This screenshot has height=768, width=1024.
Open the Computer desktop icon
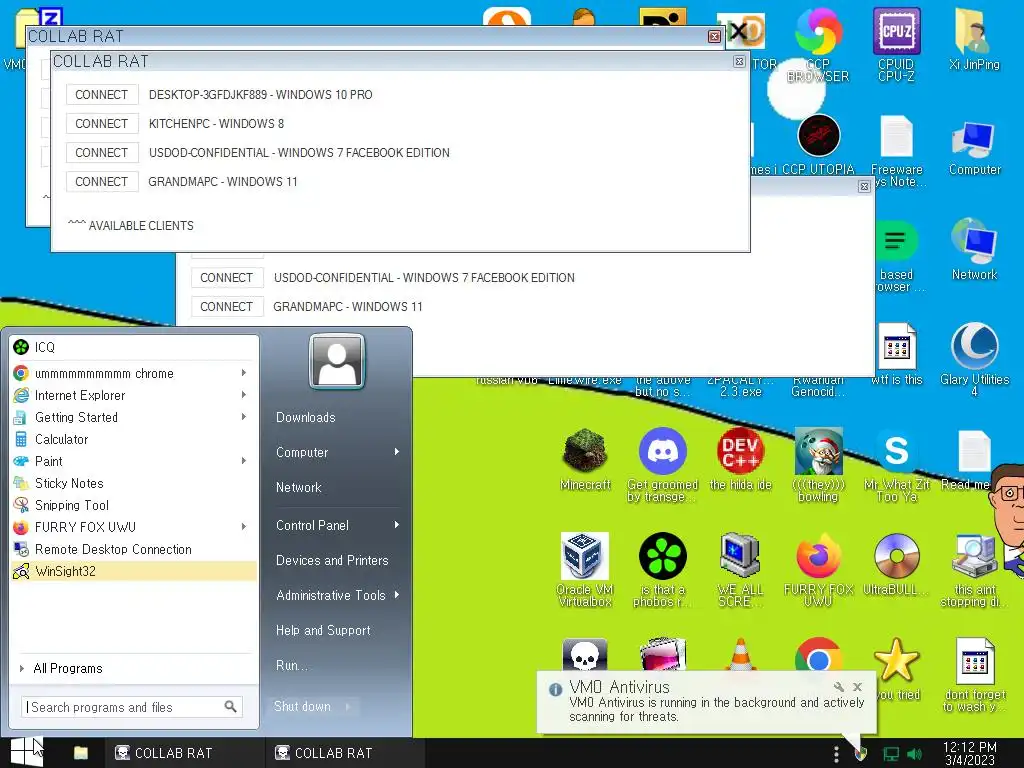(974, 148)
